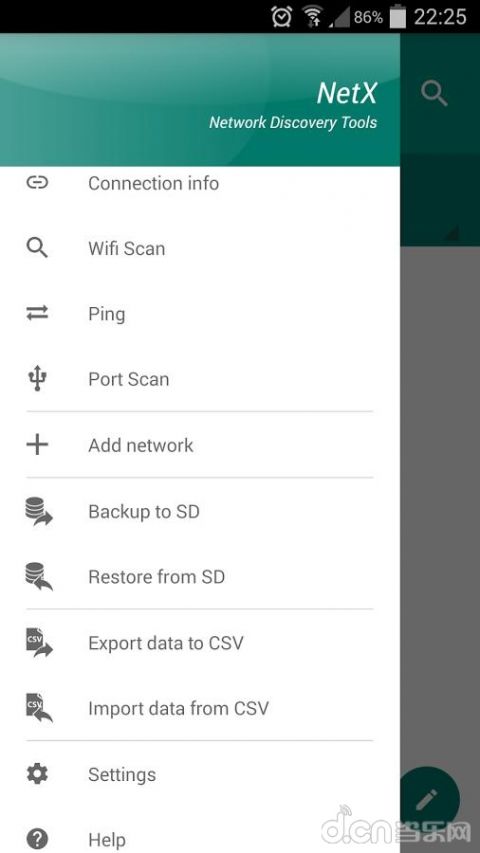Screen dimensions: 480x853
Task: Tap the Restore from SD database icon
Action: coord(39,577)
